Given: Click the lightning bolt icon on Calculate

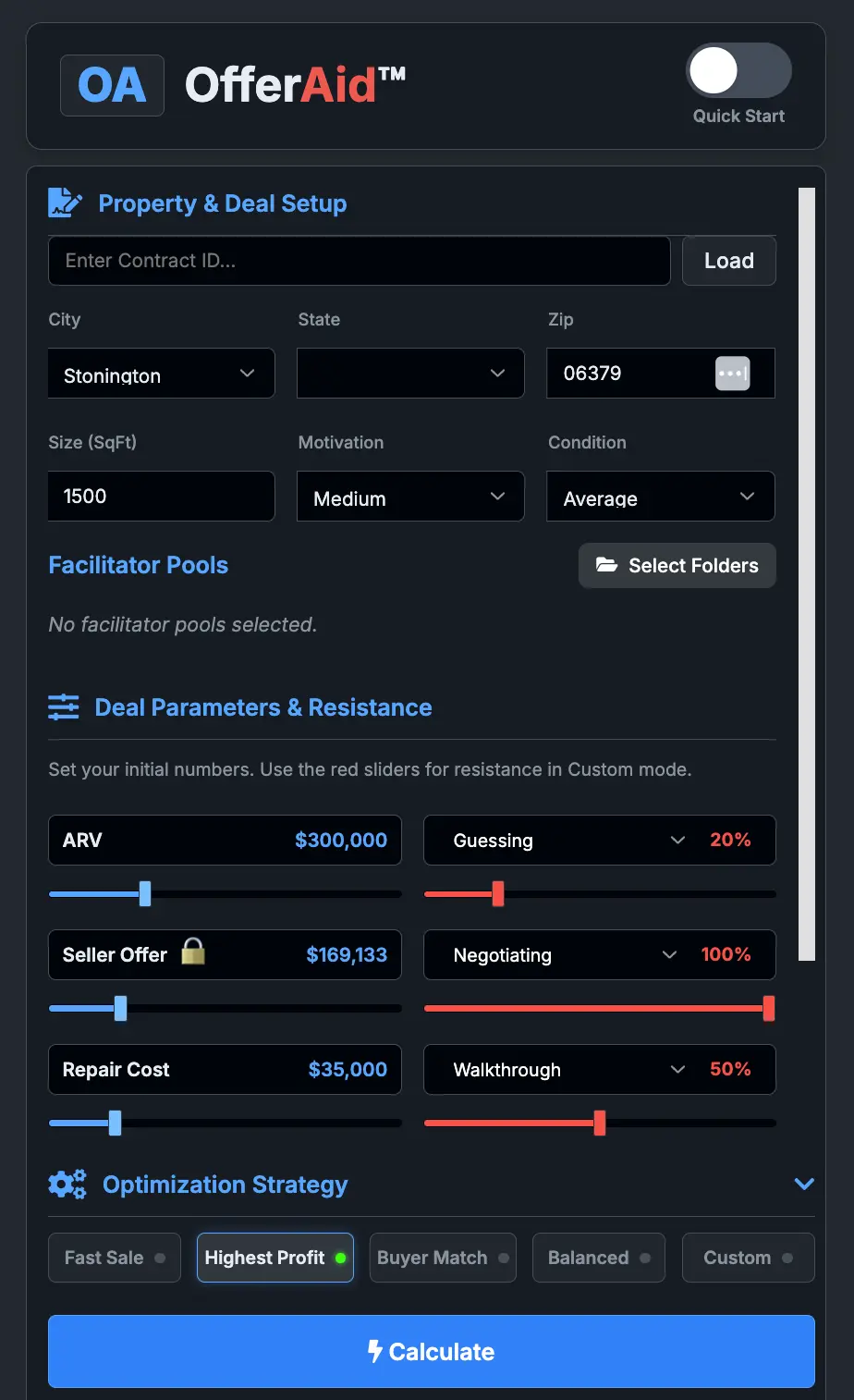Looking at the screenshot, I should tap(373, 1351).
